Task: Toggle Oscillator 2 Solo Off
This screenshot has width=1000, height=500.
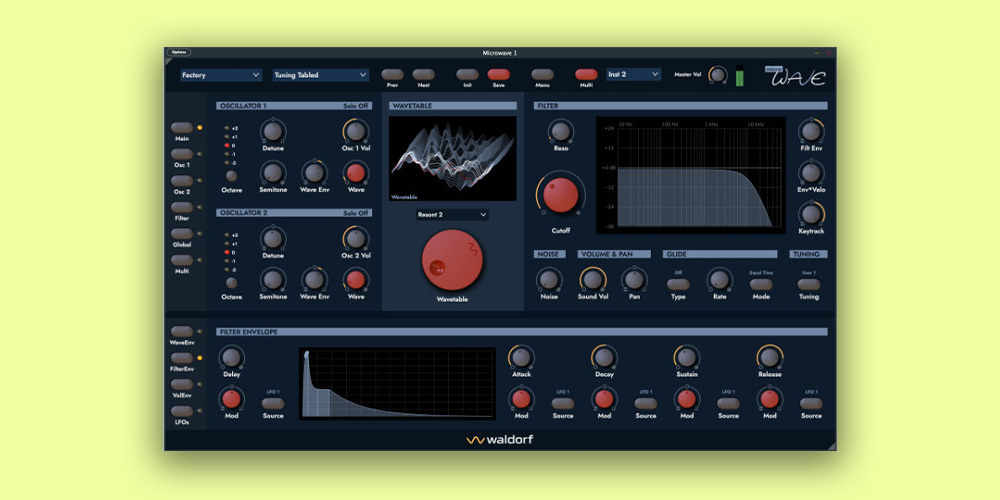Action: point(356,213)
